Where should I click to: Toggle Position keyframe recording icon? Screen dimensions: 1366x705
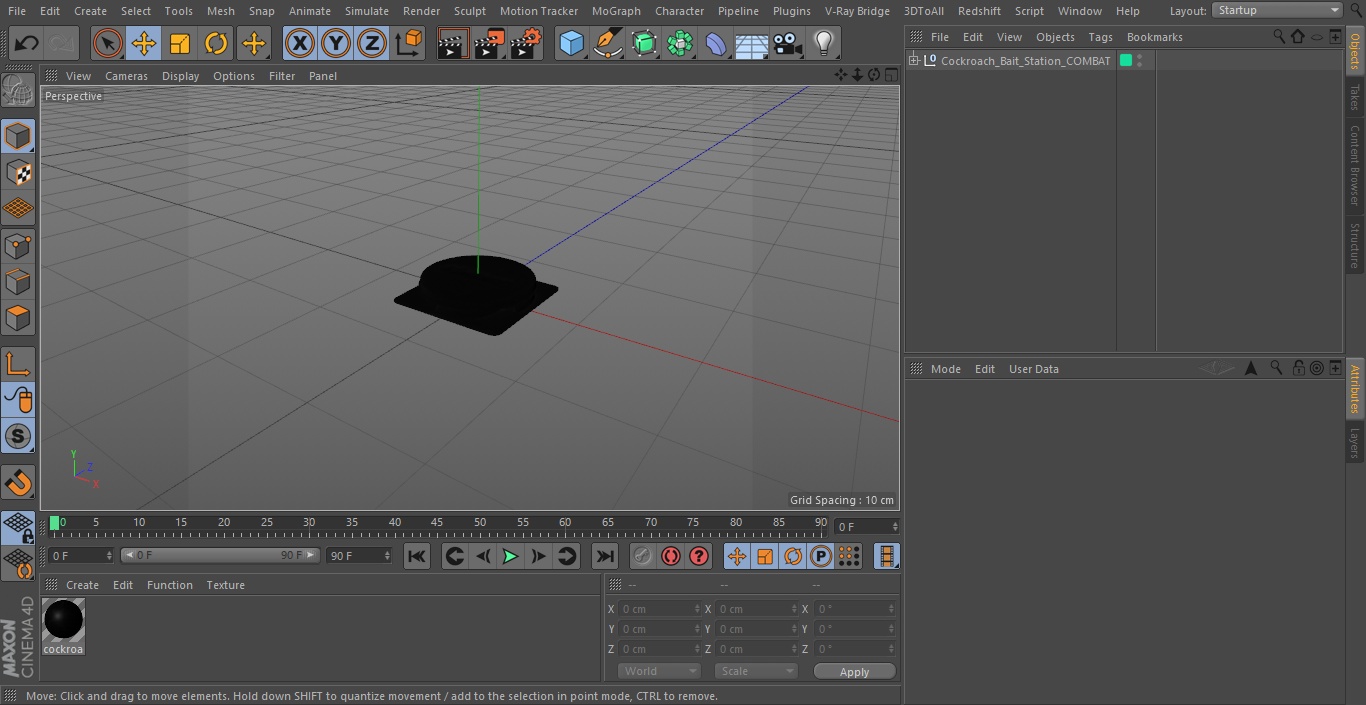[737, 556]
